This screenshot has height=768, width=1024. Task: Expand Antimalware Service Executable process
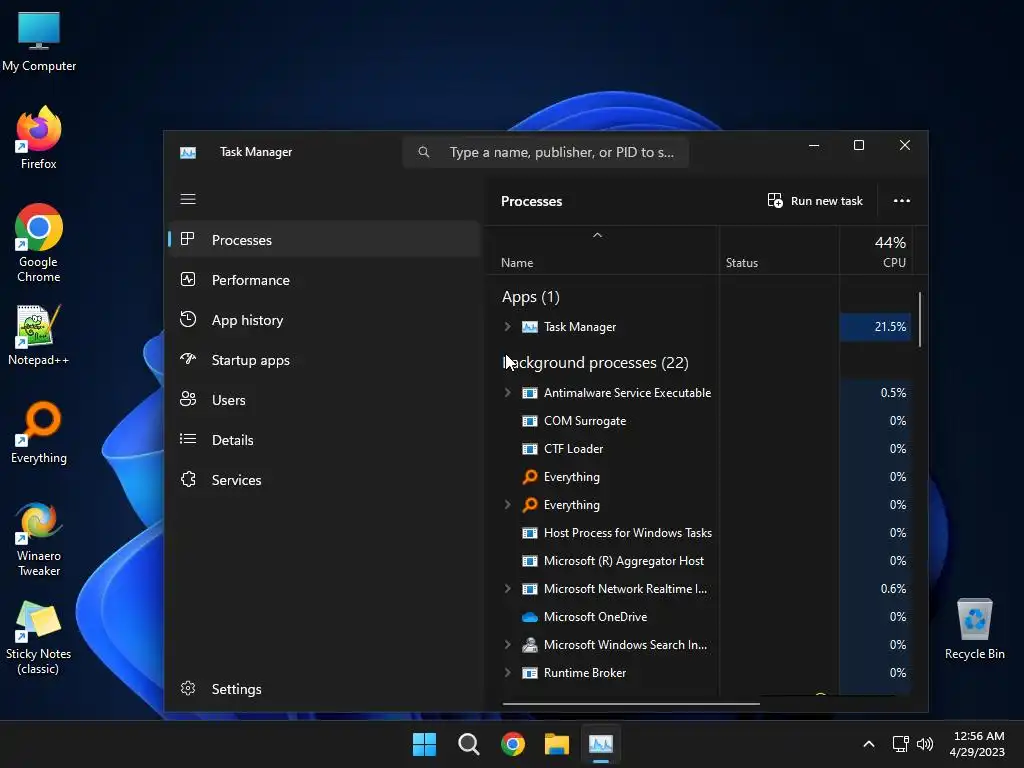507,392
